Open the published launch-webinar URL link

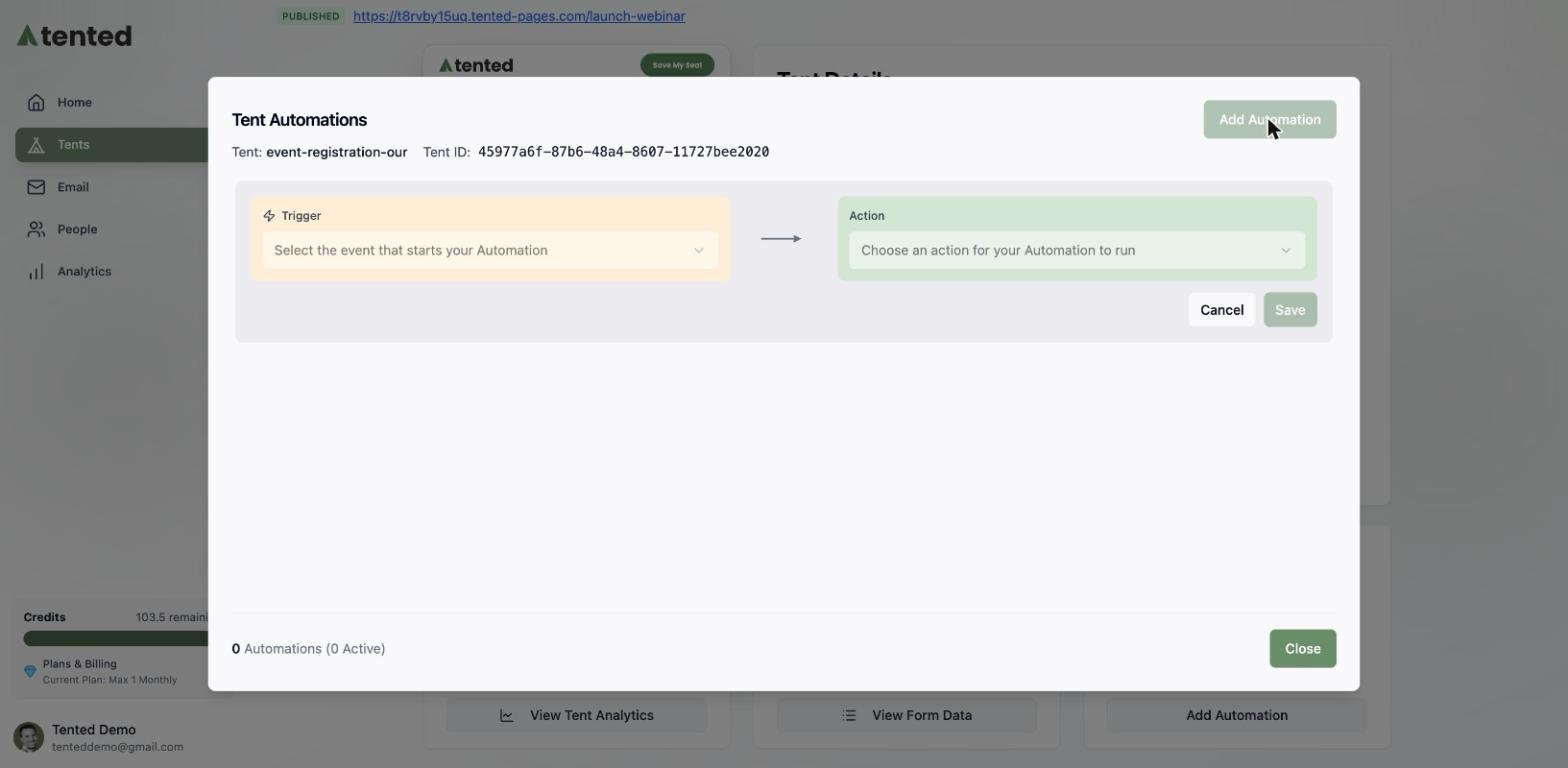point(519,16)
